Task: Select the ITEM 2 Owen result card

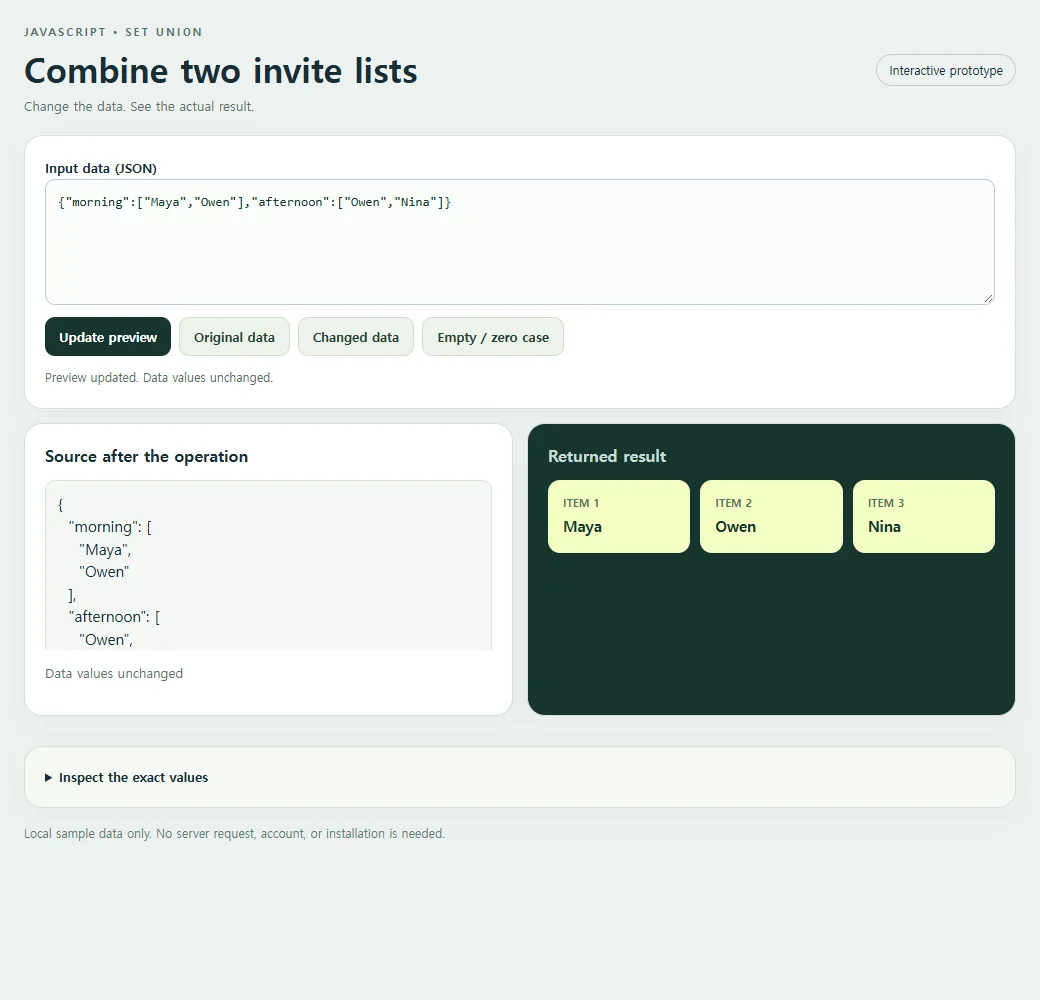Action: pos(771,517)
